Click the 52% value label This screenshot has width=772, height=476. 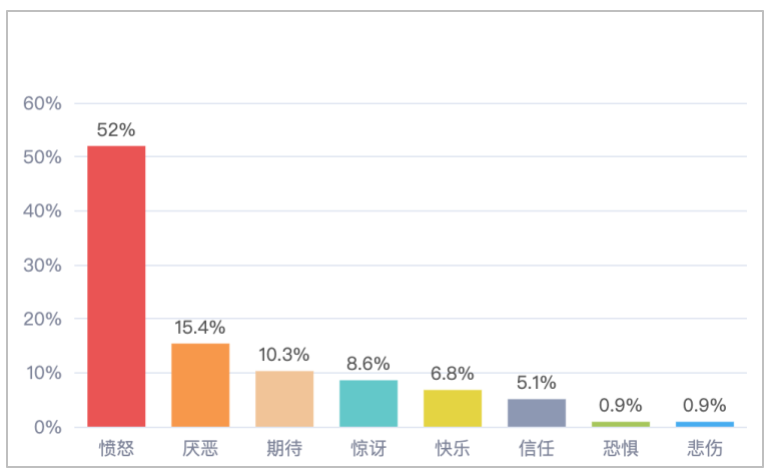click(116, 130)
